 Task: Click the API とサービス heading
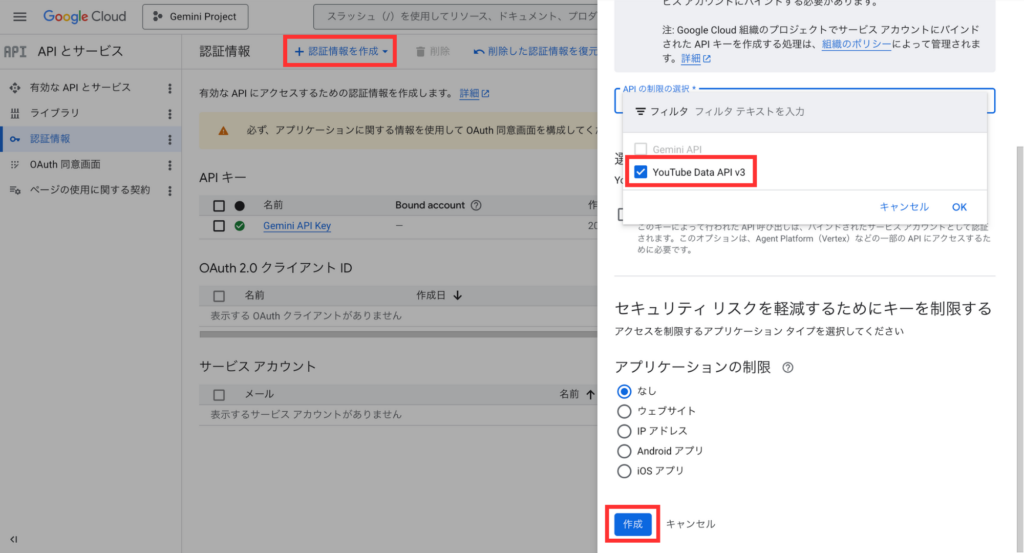click(80, 51)
